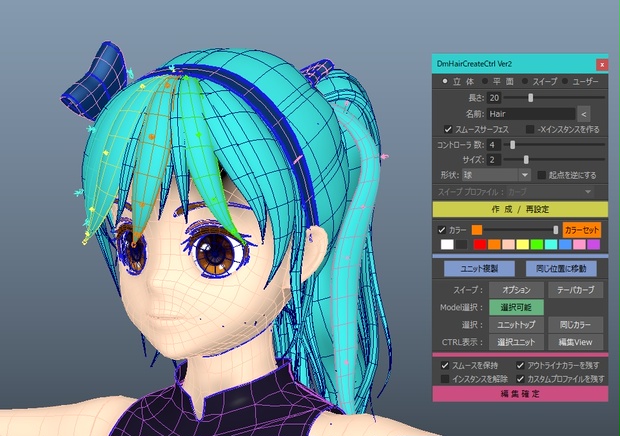The image size is (620, 436).
Task: Click the サイズ slider handle
Action: [526, 160]
